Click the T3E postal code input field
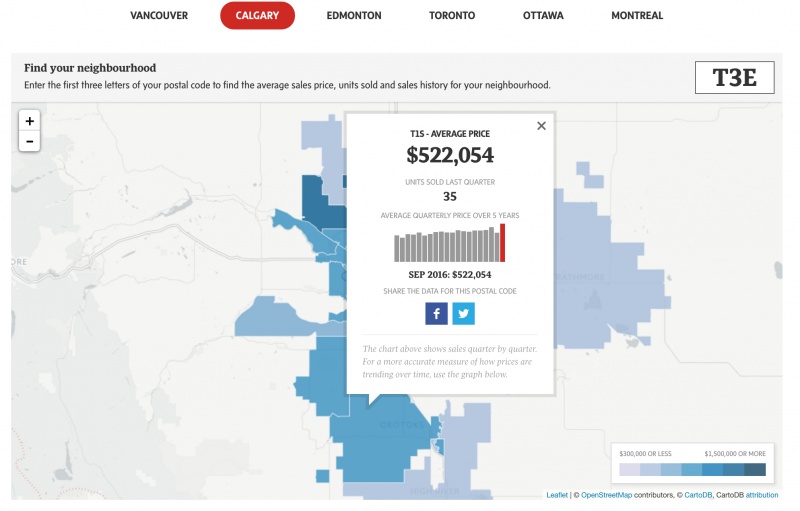This screenshot has width=800, height=511. click(x=735, y=78)
